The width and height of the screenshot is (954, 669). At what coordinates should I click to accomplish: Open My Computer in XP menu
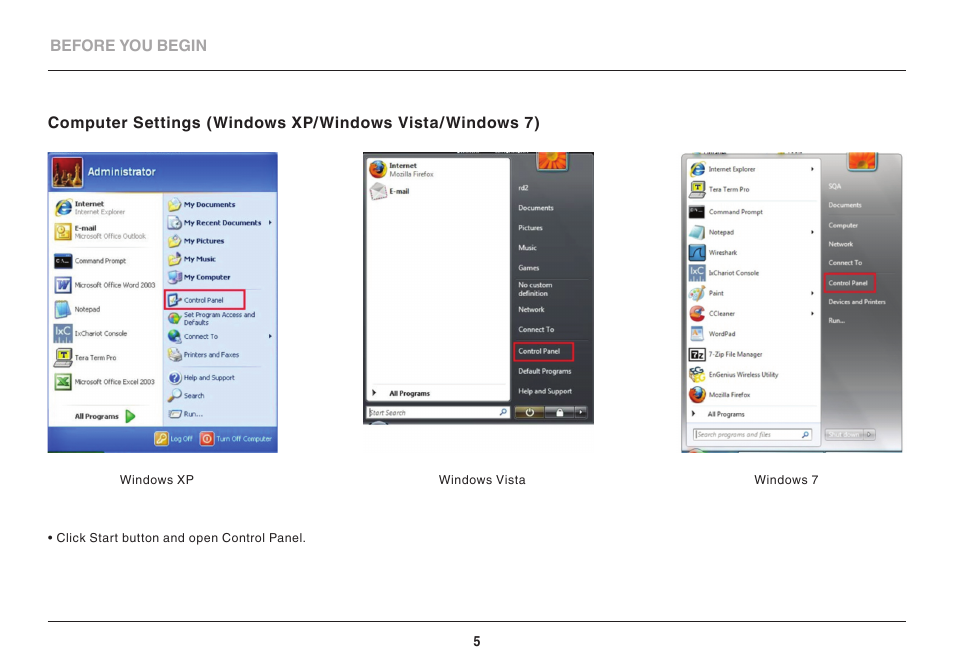(x=200, y=277)
